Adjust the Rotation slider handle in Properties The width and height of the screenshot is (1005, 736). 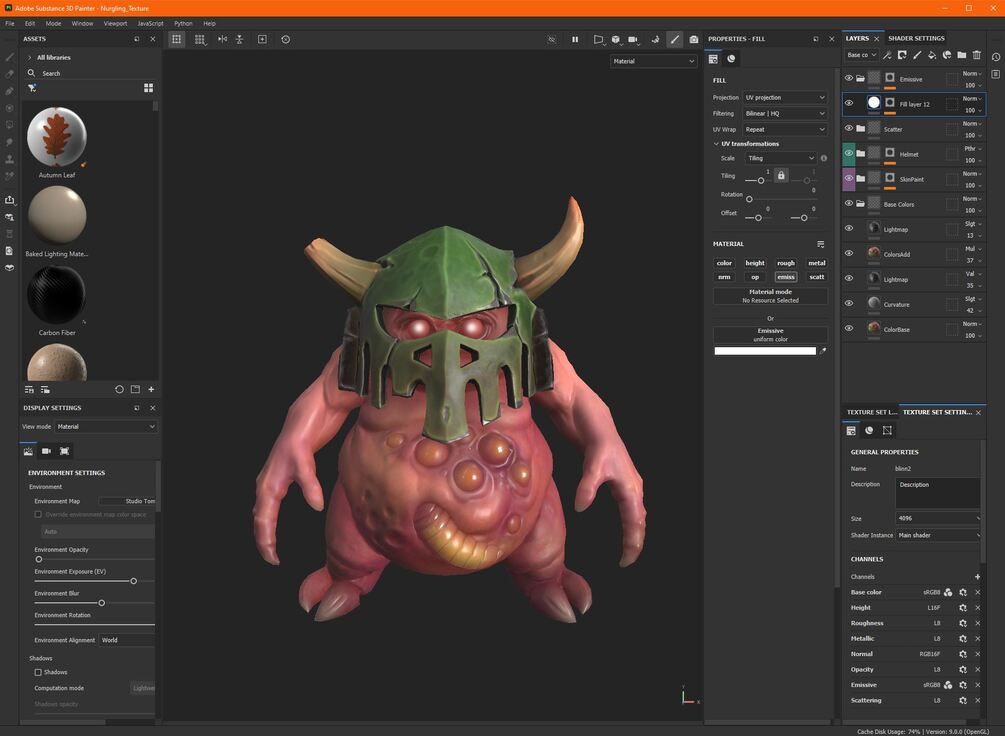coord(749,199)
